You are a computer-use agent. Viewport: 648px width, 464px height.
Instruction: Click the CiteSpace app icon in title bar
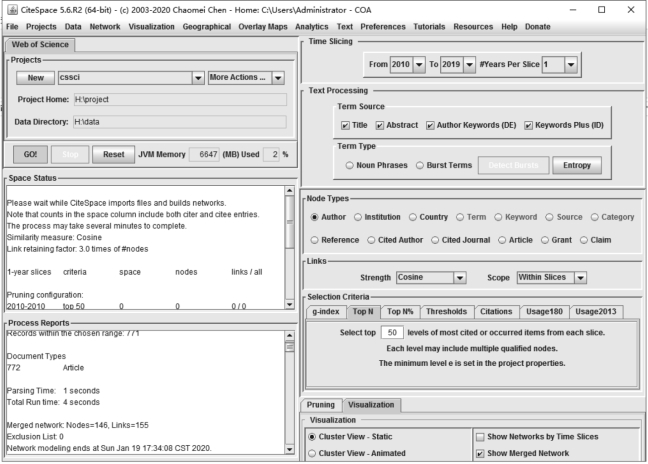tap(11, 9)
